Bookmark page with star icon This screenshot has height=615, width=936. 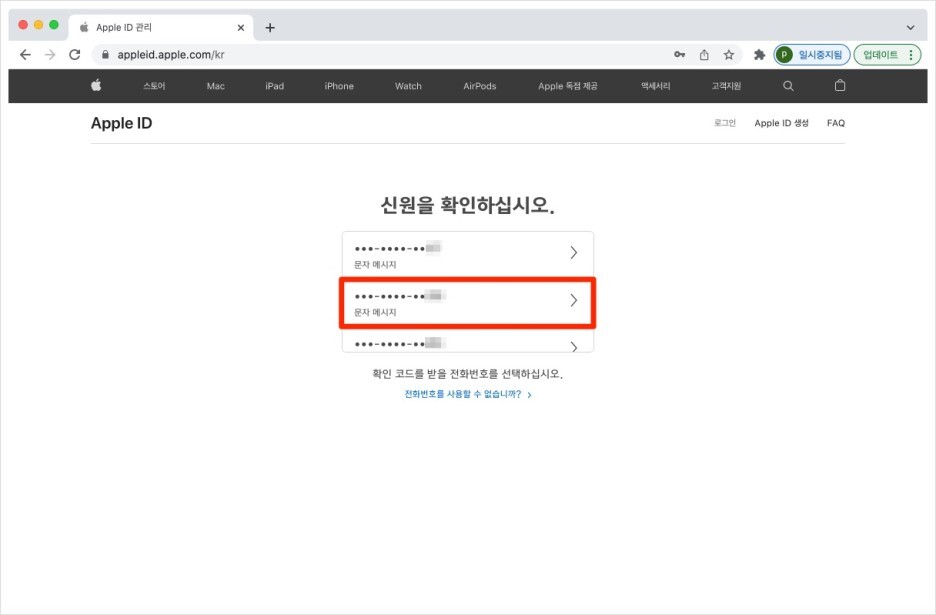(x=729, y=55)
